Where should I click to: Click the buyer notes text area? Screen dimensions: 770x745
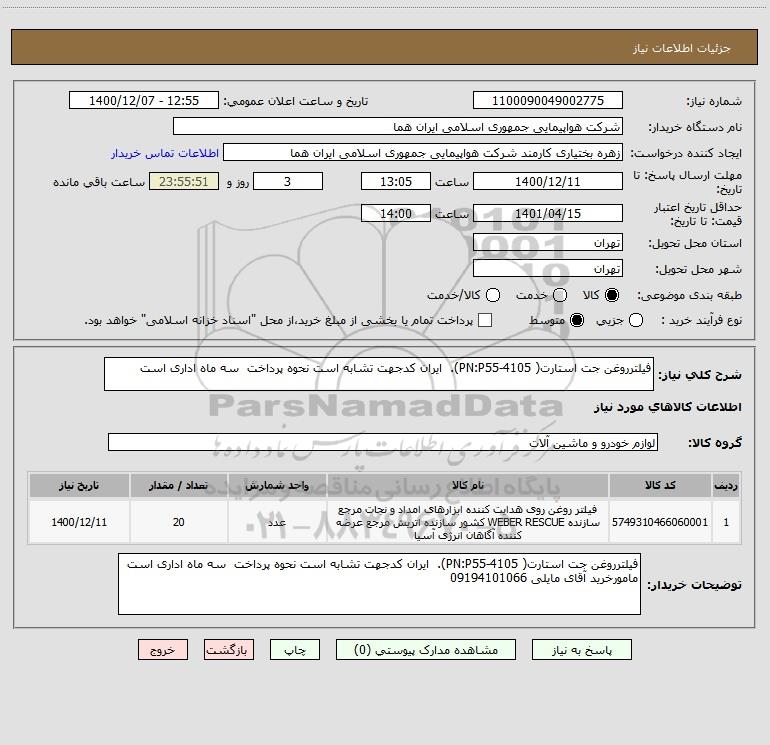point(380,584)
